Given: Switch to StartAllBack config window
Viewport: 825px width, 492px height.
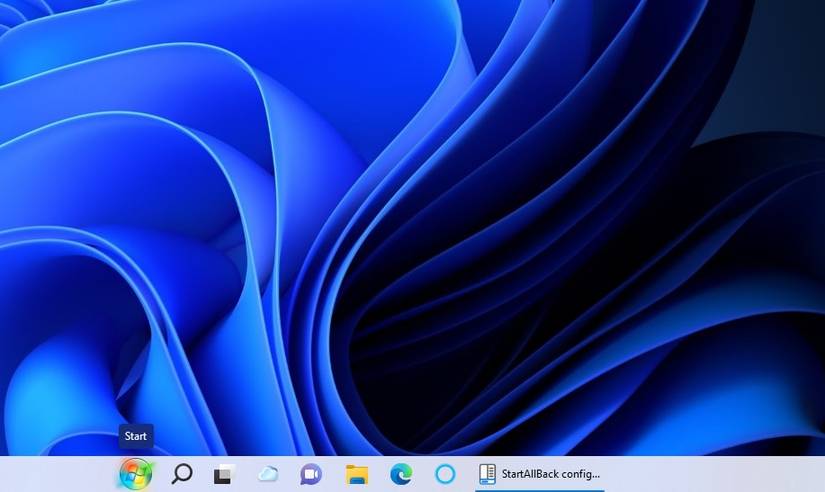Looking at the screenshot, I should (540, 474).
